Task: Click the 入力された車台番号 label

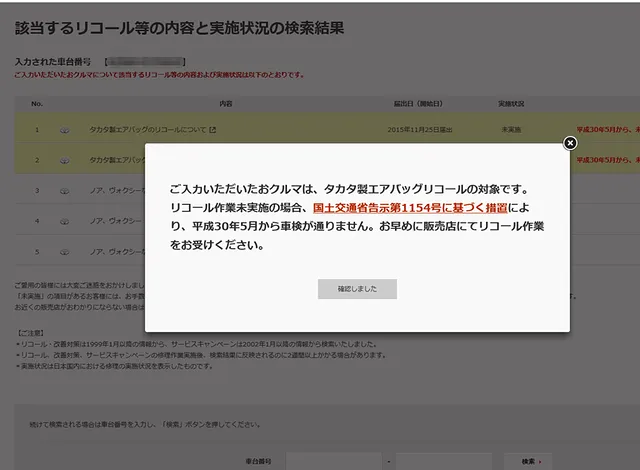Action: tap(53, 62)
